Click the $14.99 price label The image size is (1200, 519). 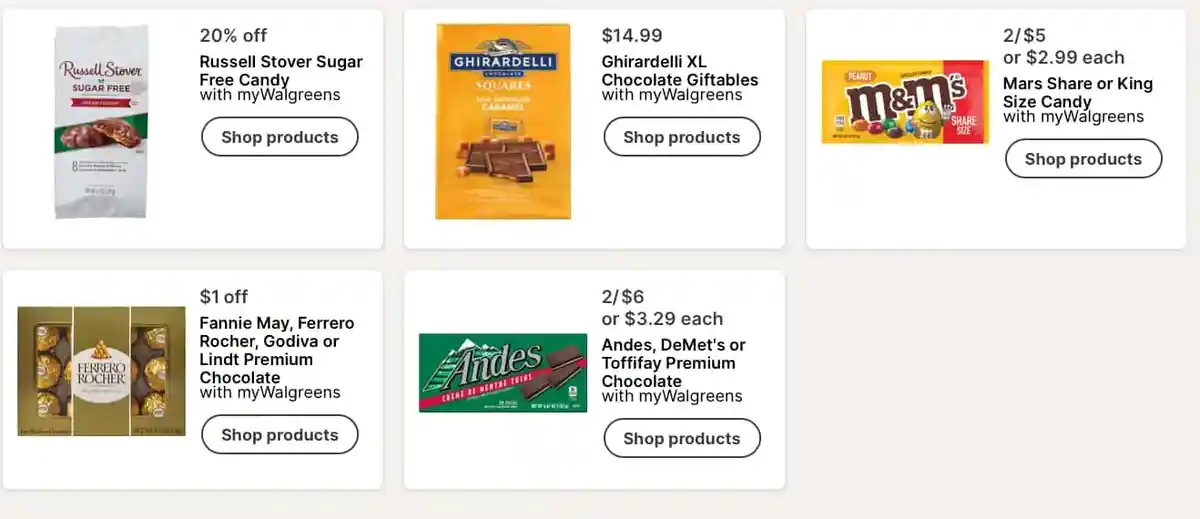632,36
